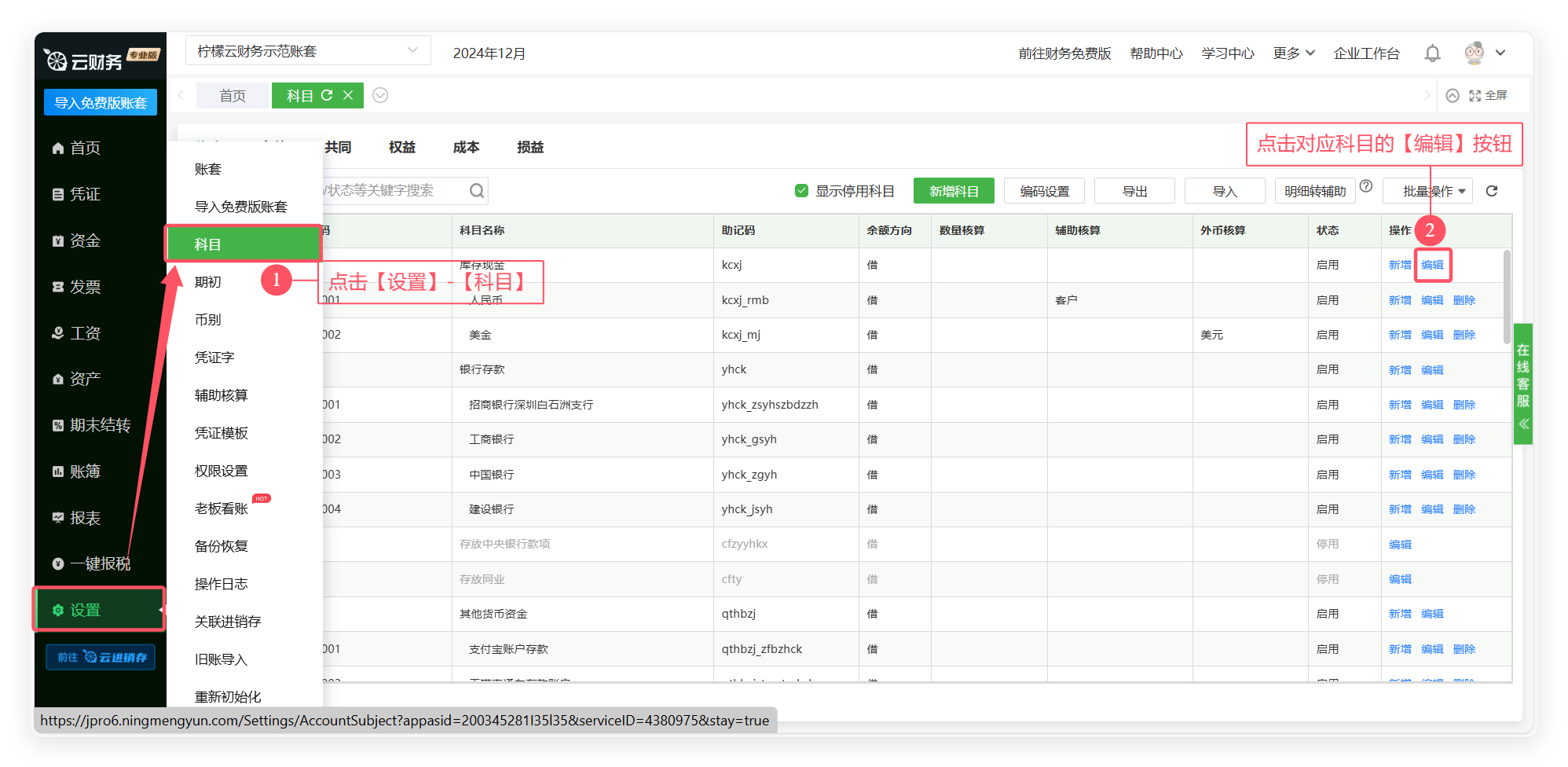Switch to the 损益 category tab

point(530,147)
